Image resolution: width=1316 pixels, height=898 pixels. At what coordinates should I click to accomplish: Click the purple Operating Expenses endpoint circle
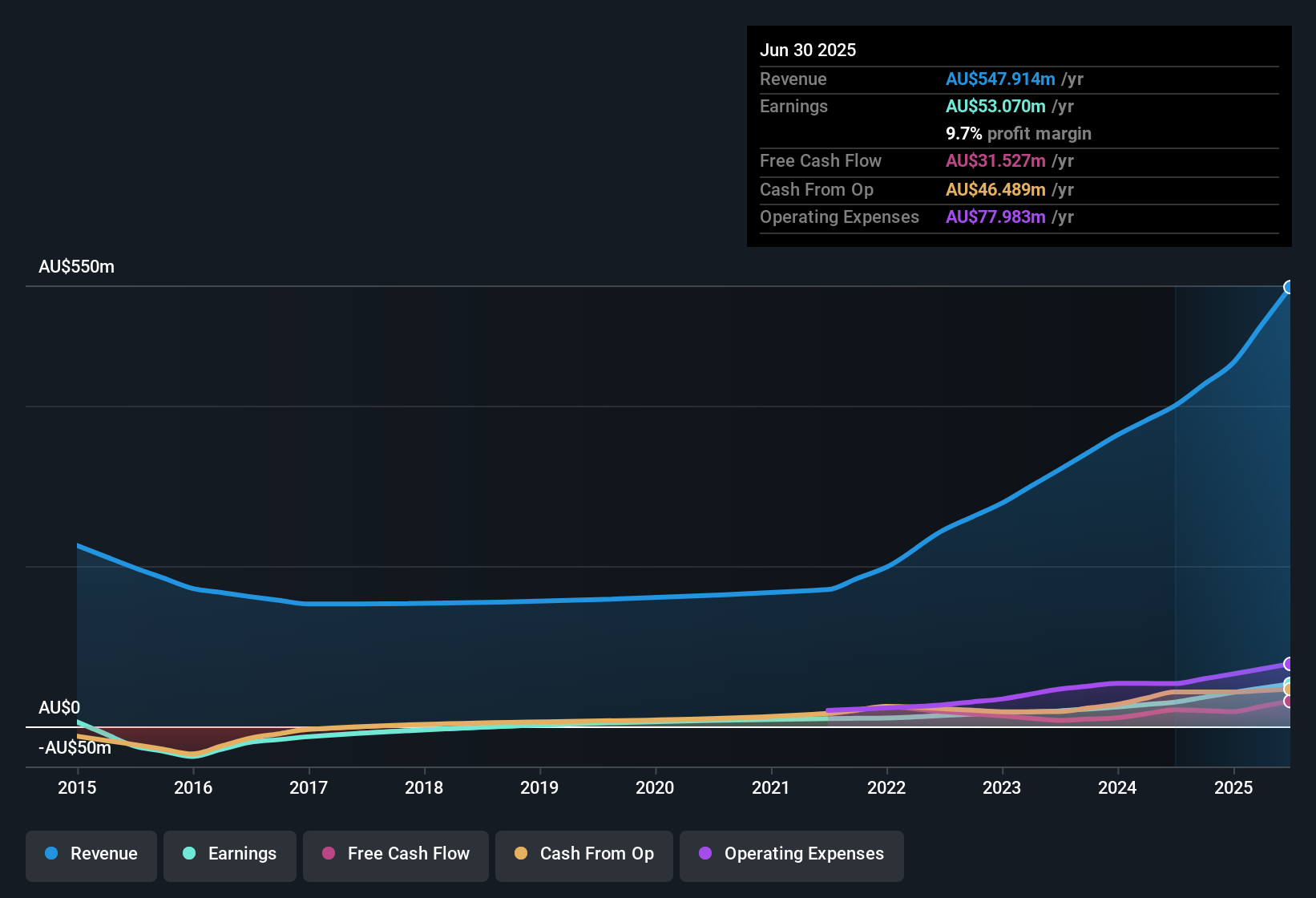pos(1288,665)
